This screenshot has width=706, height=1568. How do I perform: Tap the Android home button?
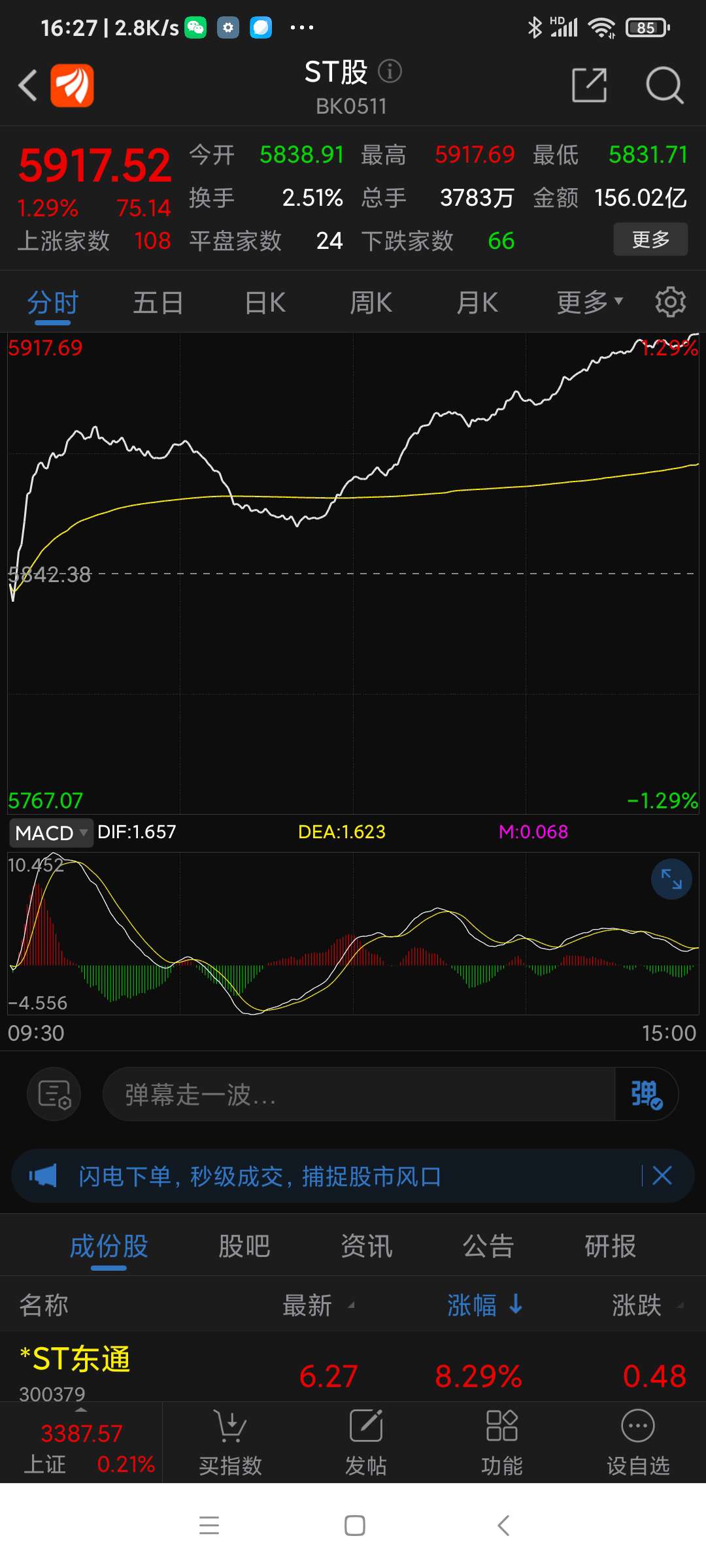pyautogui.click(x=354, y=1526)
